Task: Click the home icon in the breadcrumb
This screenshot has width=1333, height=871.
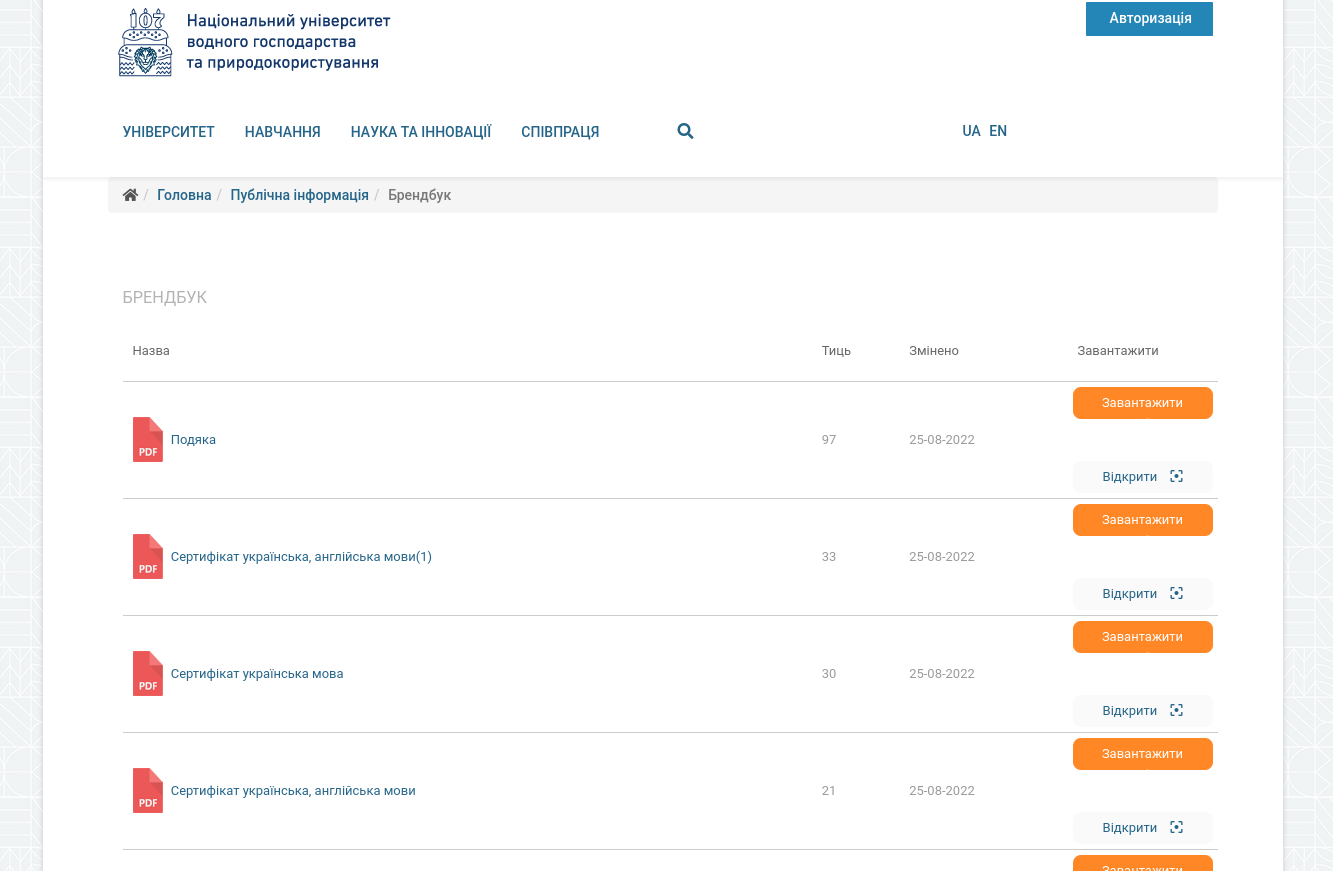Action: (x=130, y=195)
